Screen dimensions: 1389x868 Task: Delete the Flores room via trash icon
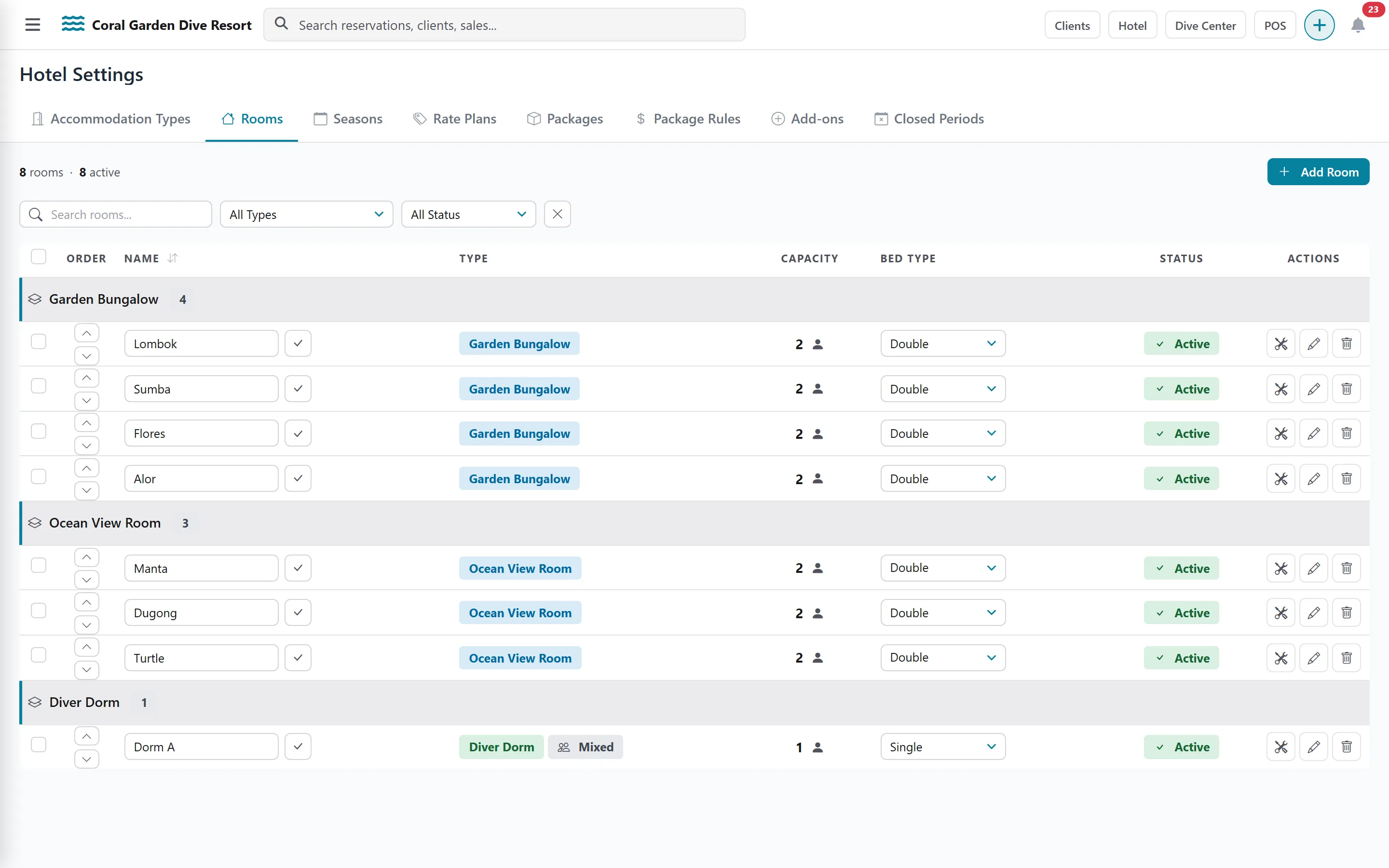coord(1347,434)
